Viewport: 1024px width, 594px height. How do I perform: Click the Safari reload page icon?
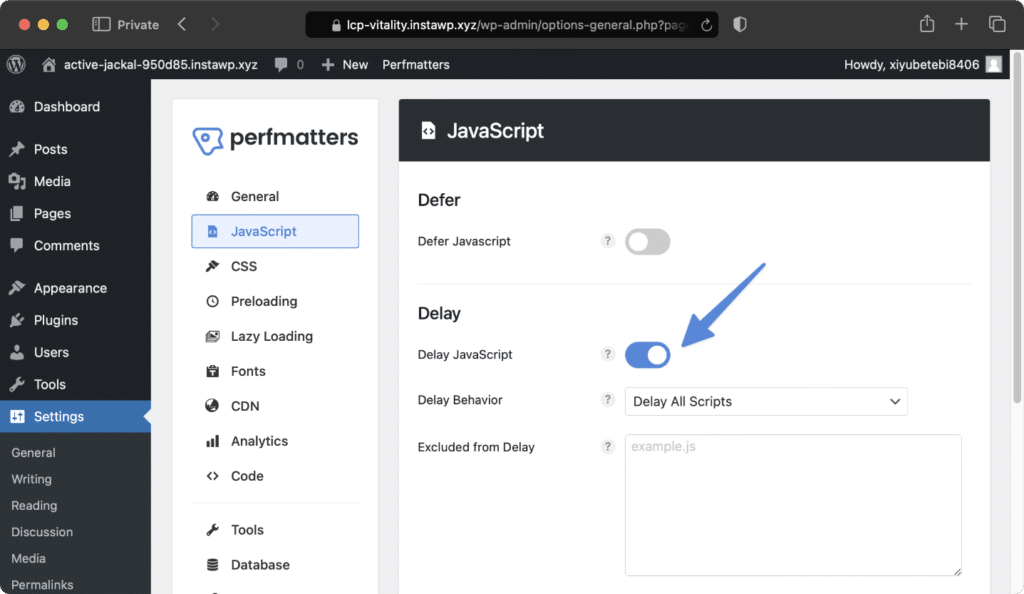pyautogui.click(x=706, y=25)
